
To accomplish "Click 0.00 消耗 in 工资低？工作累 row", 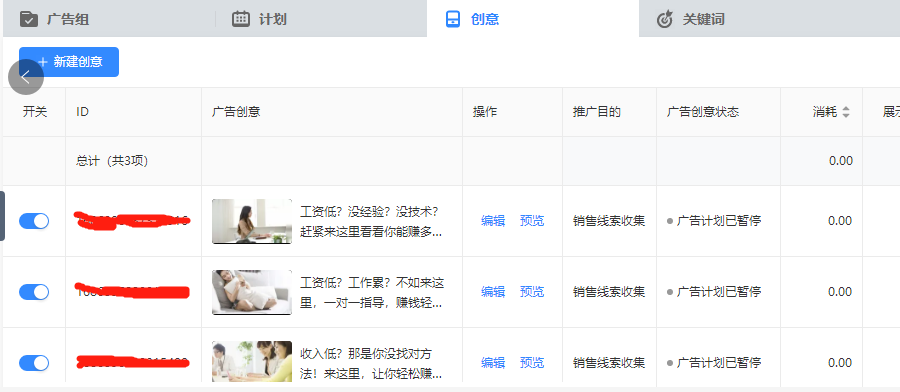I will (x=840, y=292).
